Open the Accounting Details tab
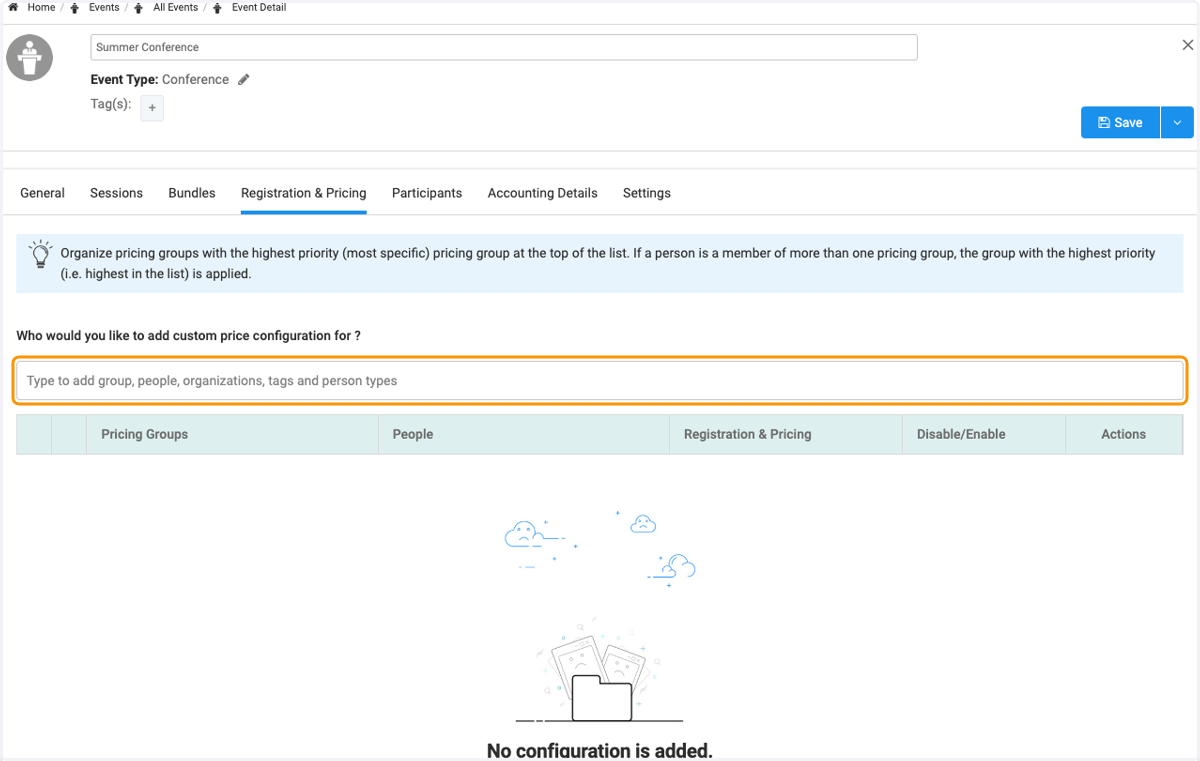The width and height of the screenshot is (1200, 761). [x=543, y=193]
